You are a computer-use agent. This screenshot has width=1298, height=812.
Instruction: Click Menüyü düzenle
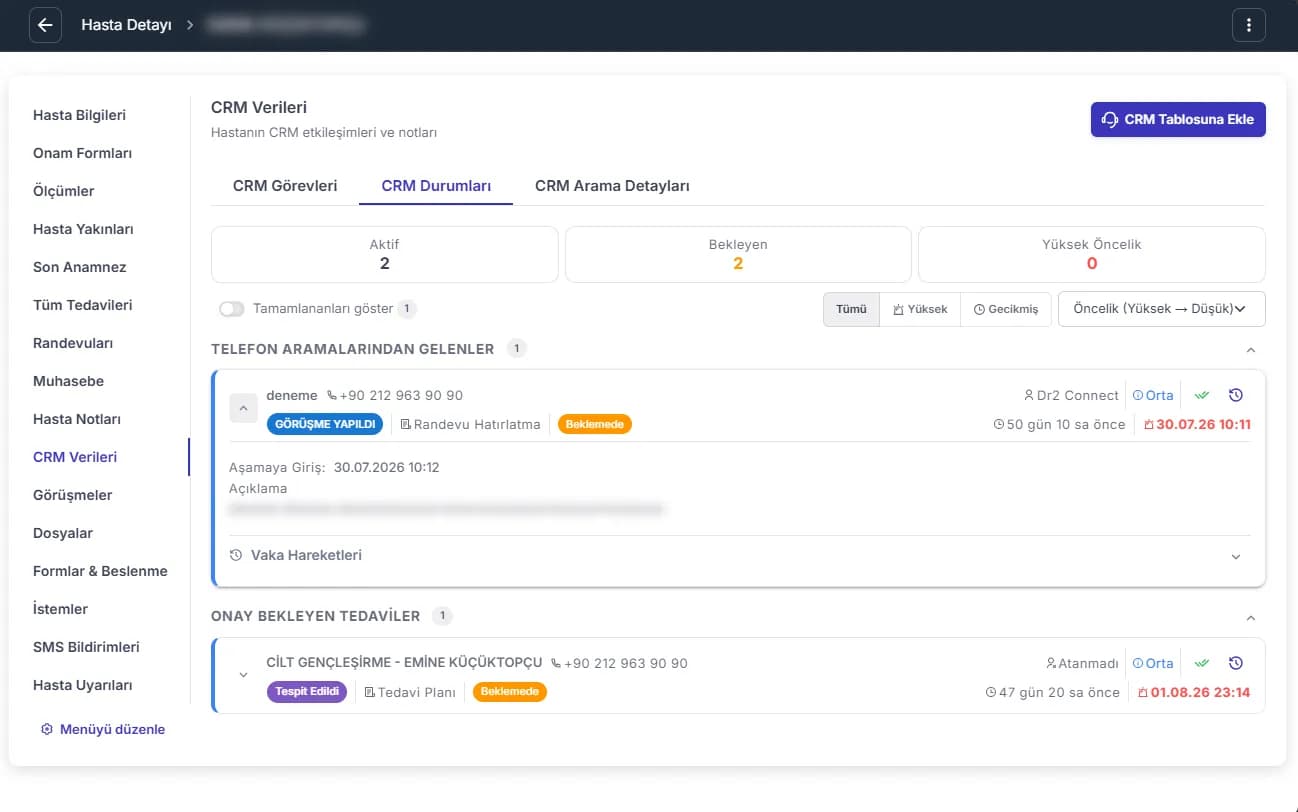coord(103,729)
